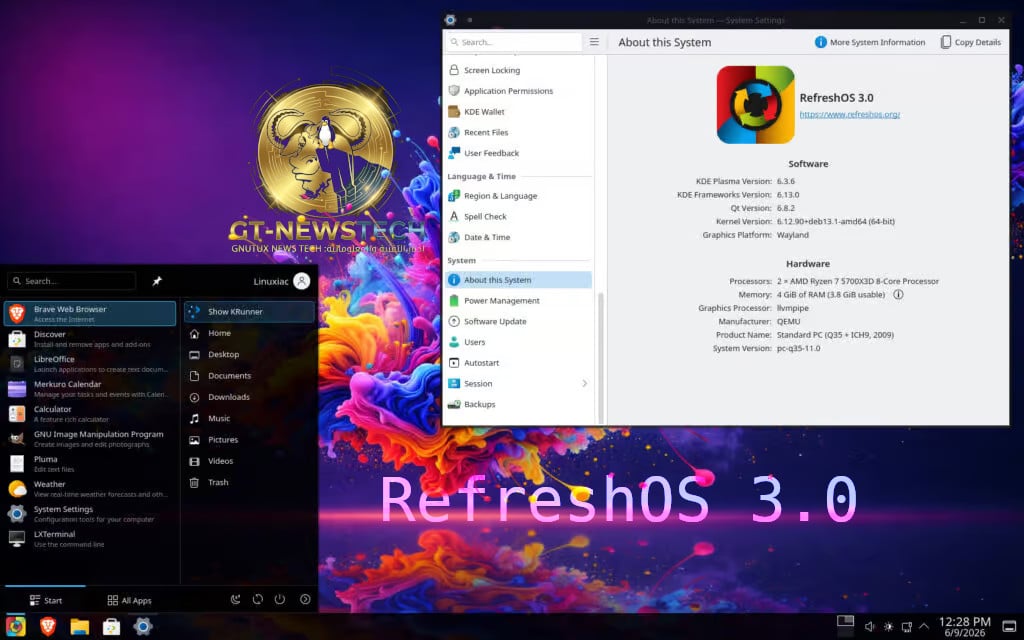This screenshot has width=1024, height=640.
Task: Switch to the Start tab
Action: click(x=46, y=600)
